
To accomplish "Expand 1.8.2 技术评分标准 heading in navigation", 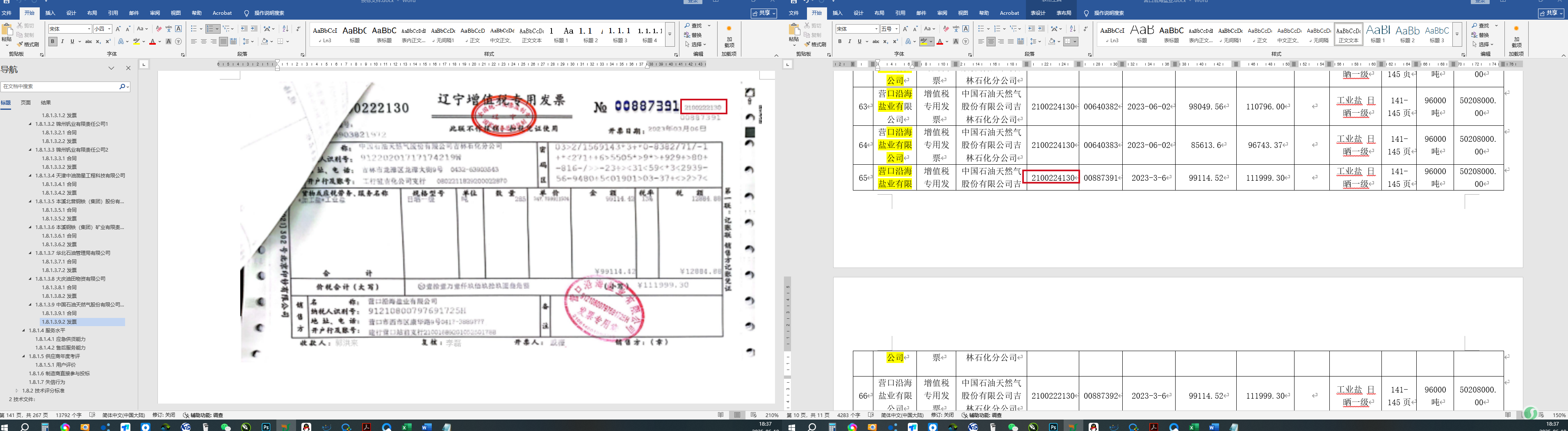I will click(x=17, y=391).
